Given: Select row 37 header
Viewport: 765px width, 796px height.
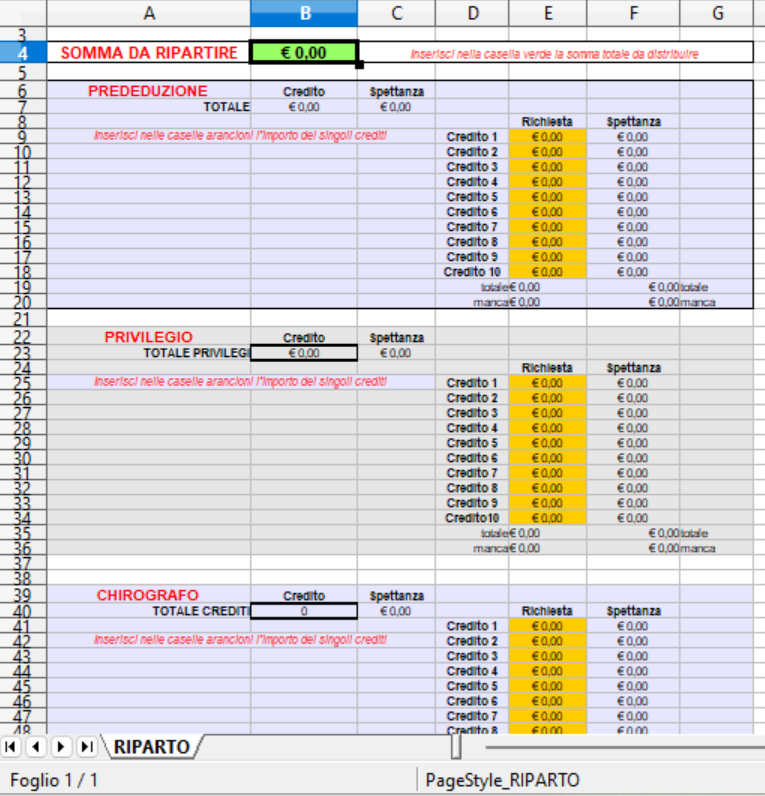Looking at the screenshot, I should 23,563.
